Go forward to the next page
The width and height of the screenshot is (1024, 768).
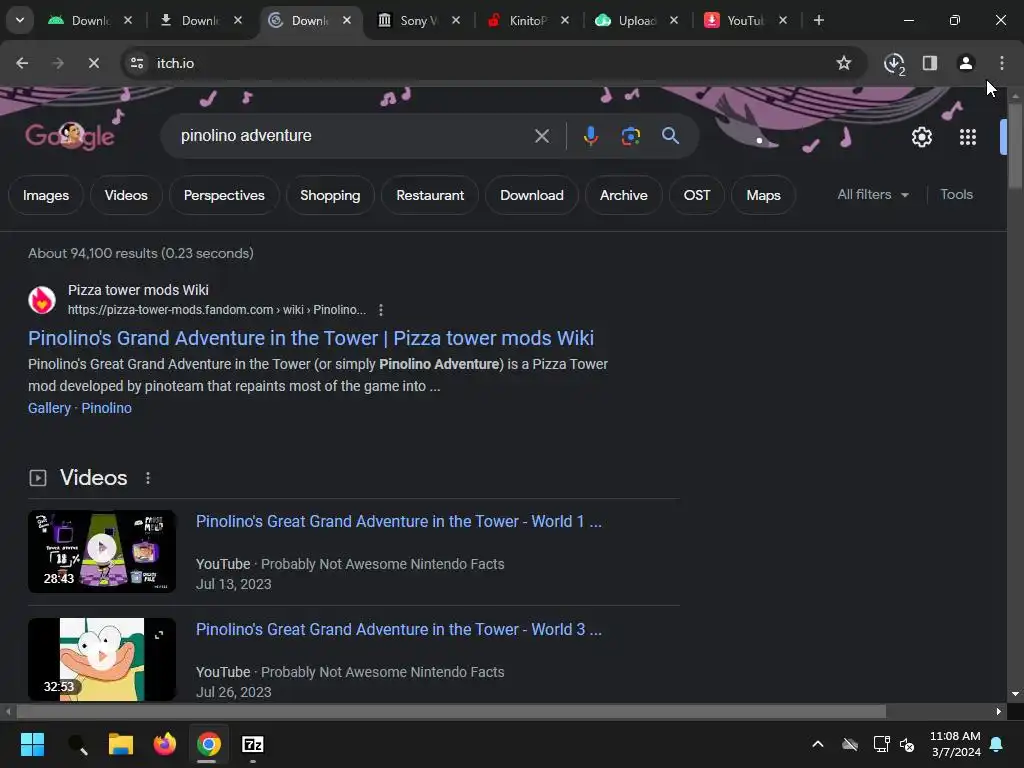pos(57,63)
